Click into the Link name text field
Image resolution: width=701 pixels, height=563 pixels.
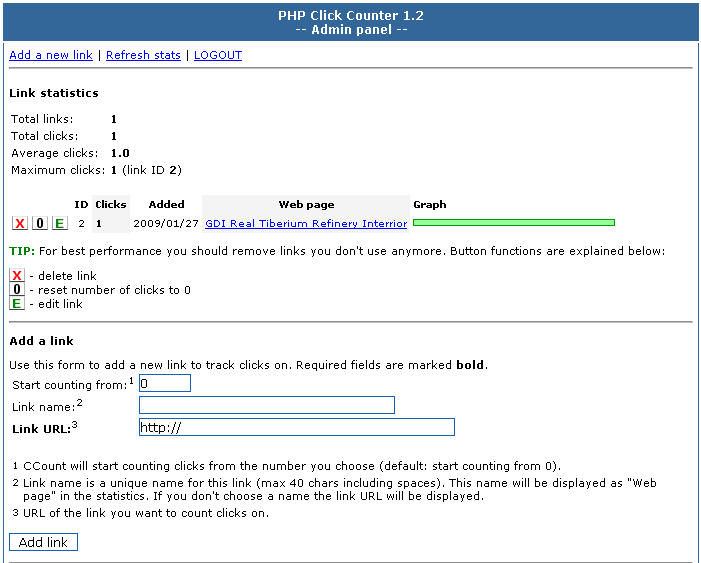coord(266,405)
